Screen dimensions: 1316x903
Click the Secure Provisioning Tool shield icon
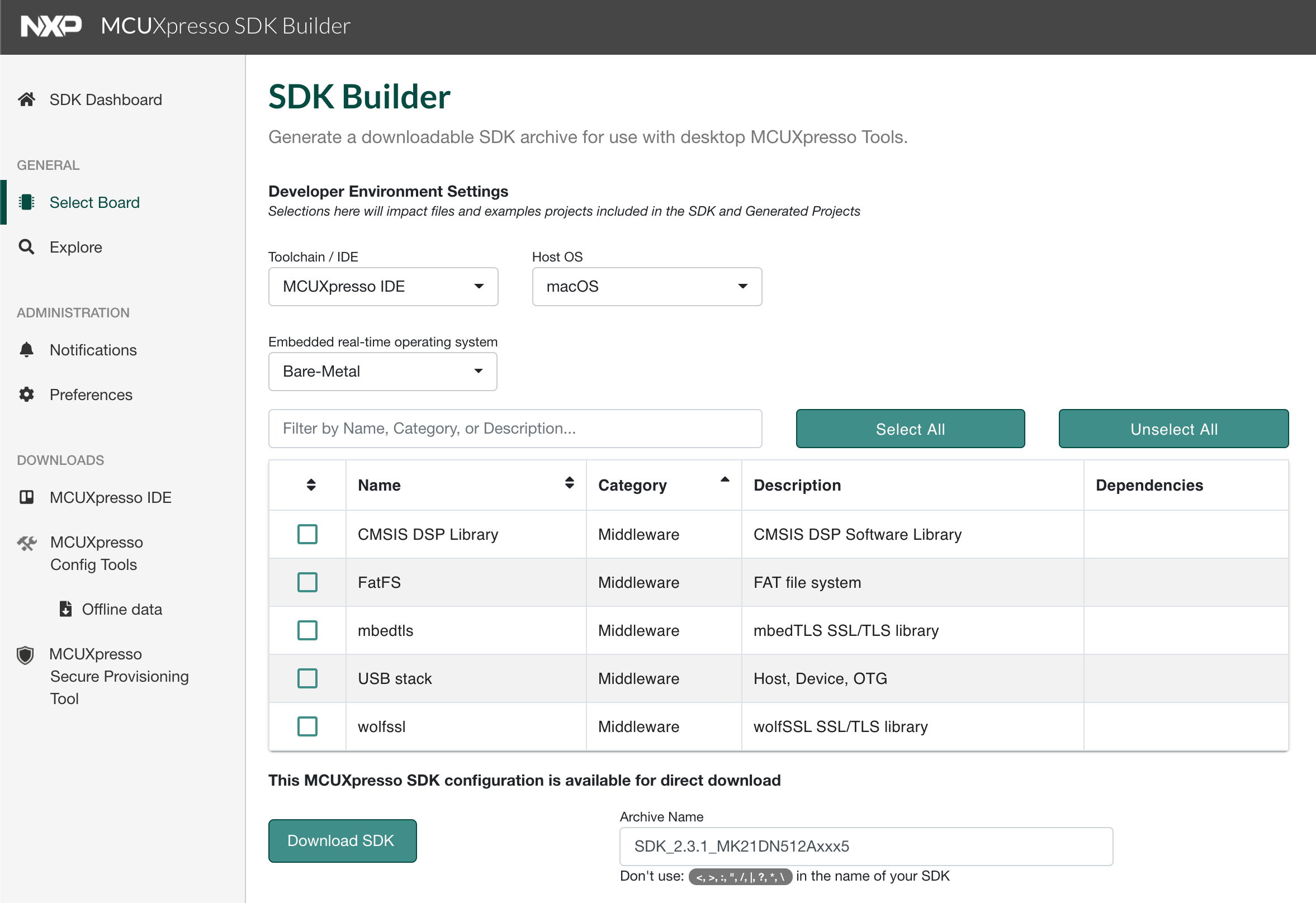[x=26, y=654]
